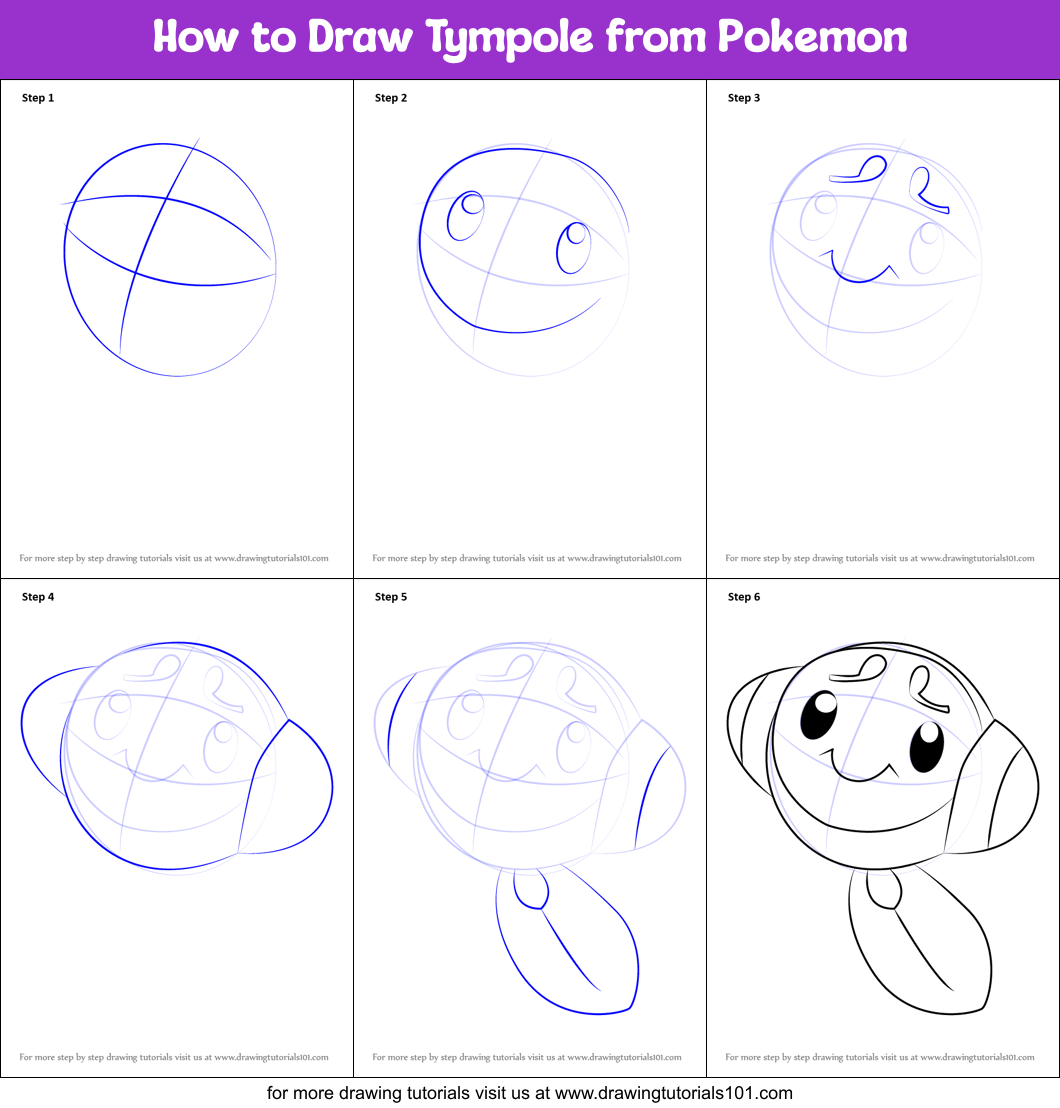Click the Step 1 label

click(x=38, y=98)
